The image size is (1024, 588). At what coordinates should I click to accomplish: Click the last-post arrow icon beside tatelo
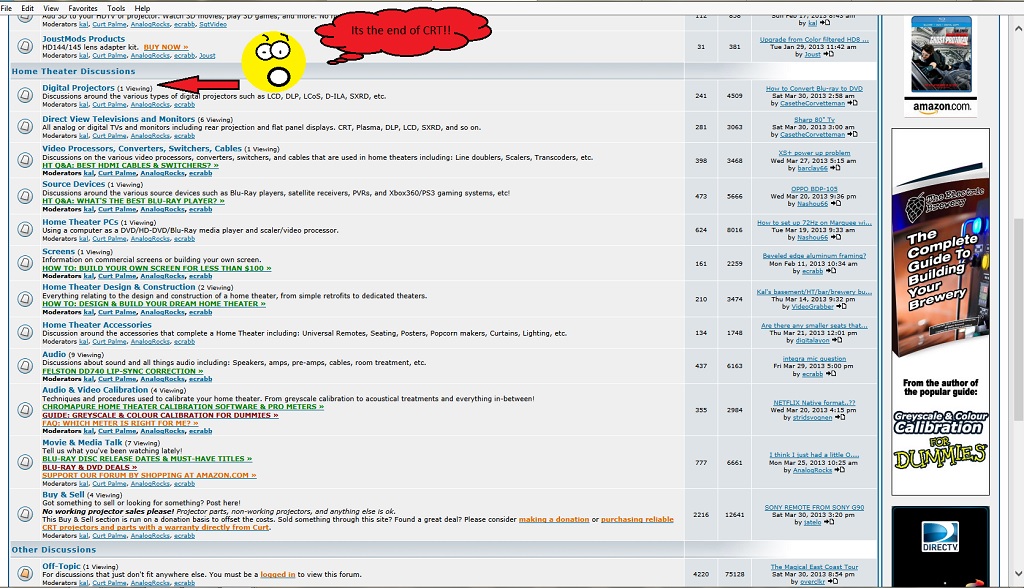[x=829, y=522]
